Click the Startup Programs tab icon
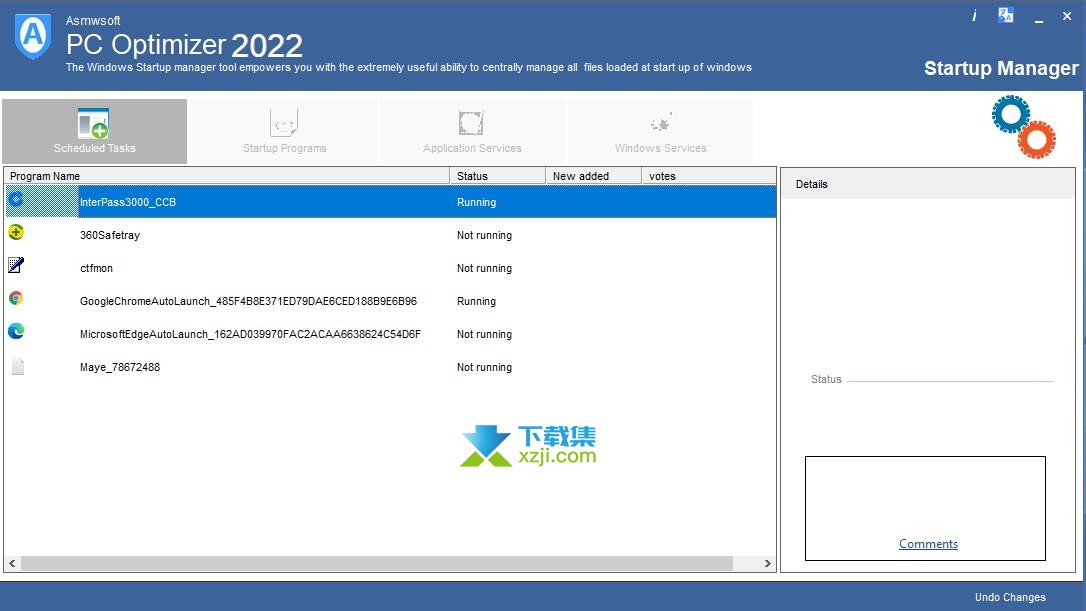Screen dimensions: 1086x611 pos(284,123)
